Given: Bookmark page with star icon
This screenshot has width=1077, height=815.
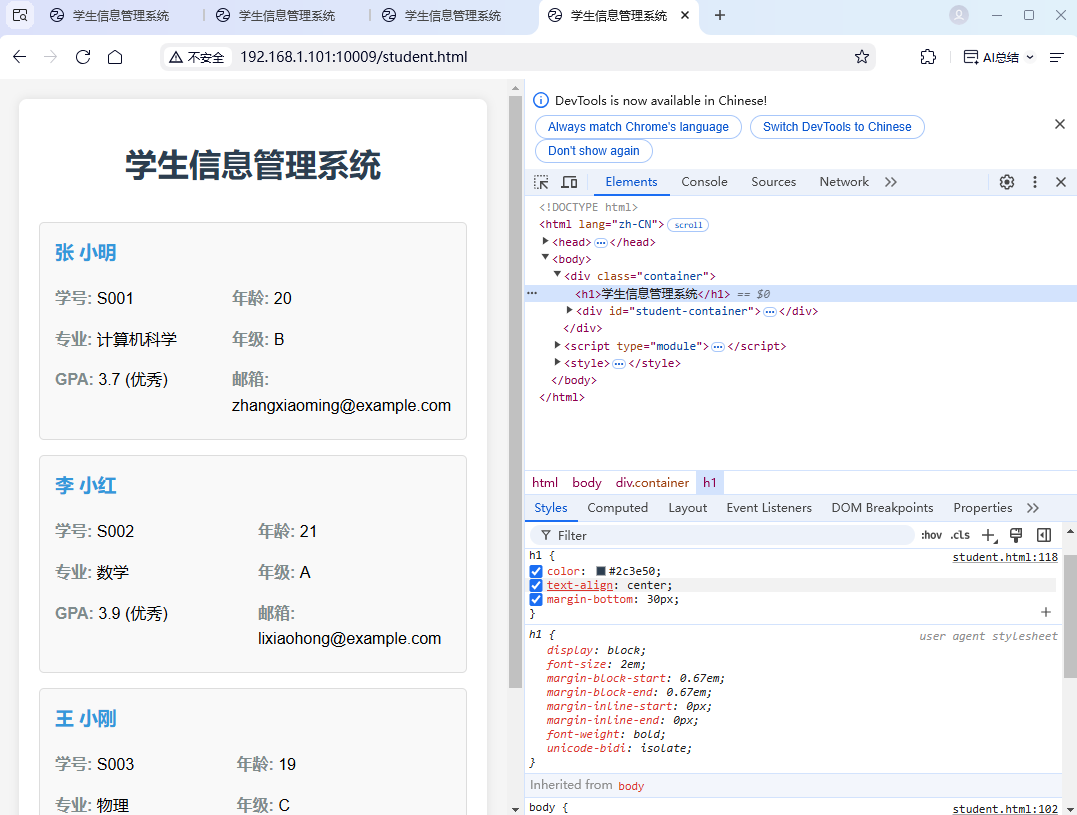Looking at the screenshot, I should click(861, 57).
